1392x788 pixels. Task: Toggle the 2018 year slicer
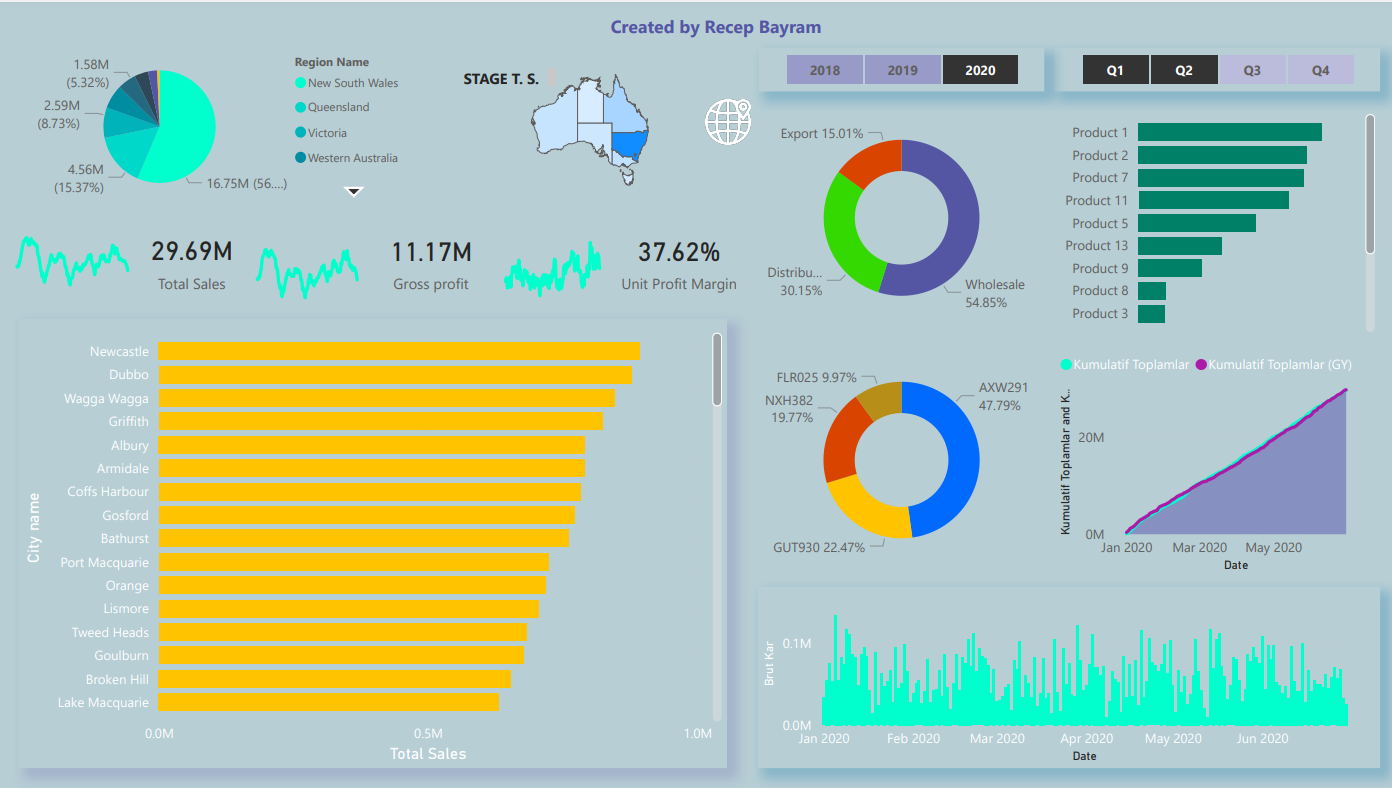[x=824, y=71]
